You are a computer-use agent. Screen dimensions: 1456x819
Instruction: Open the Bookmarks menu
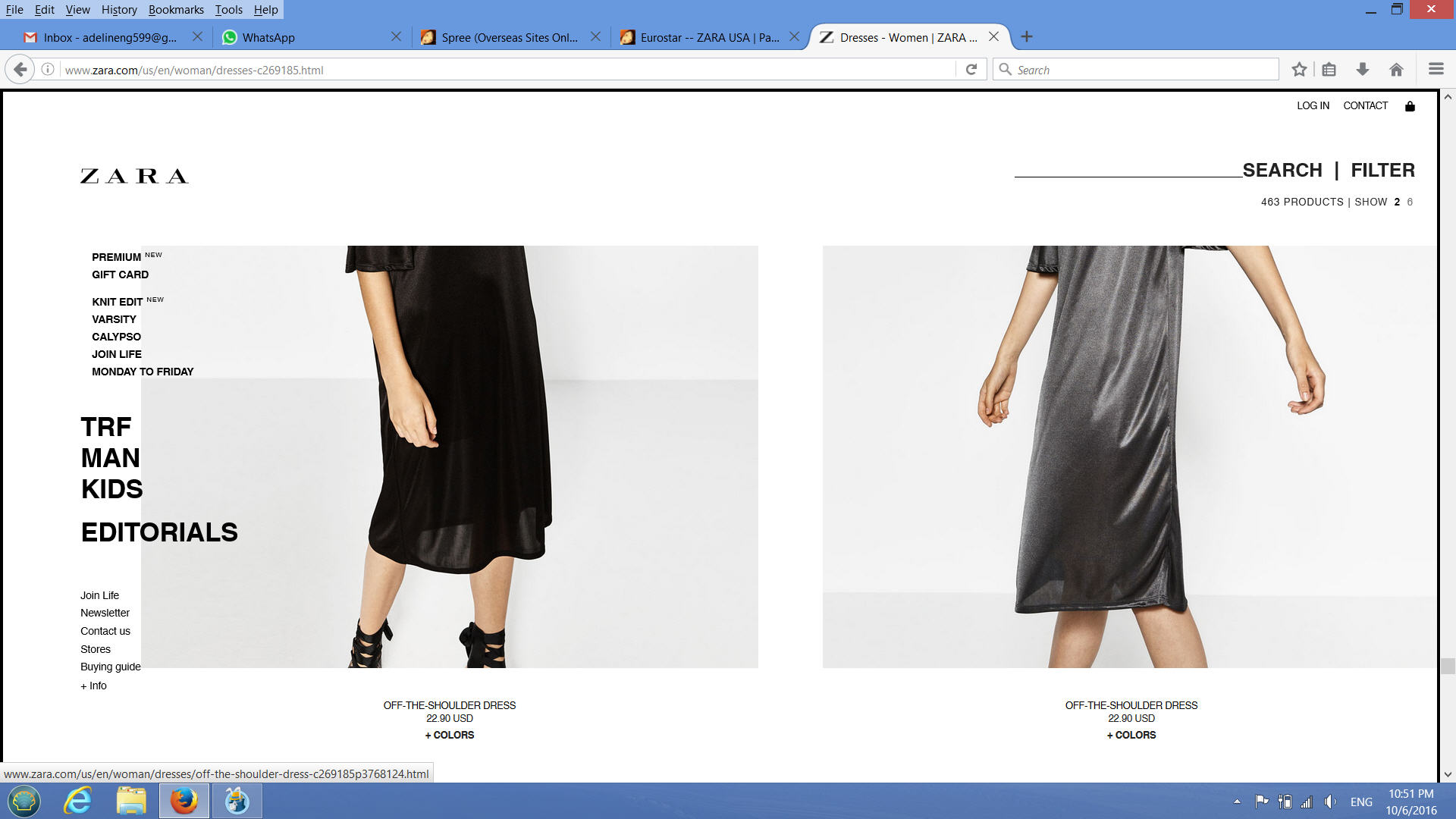click(176, 10)
